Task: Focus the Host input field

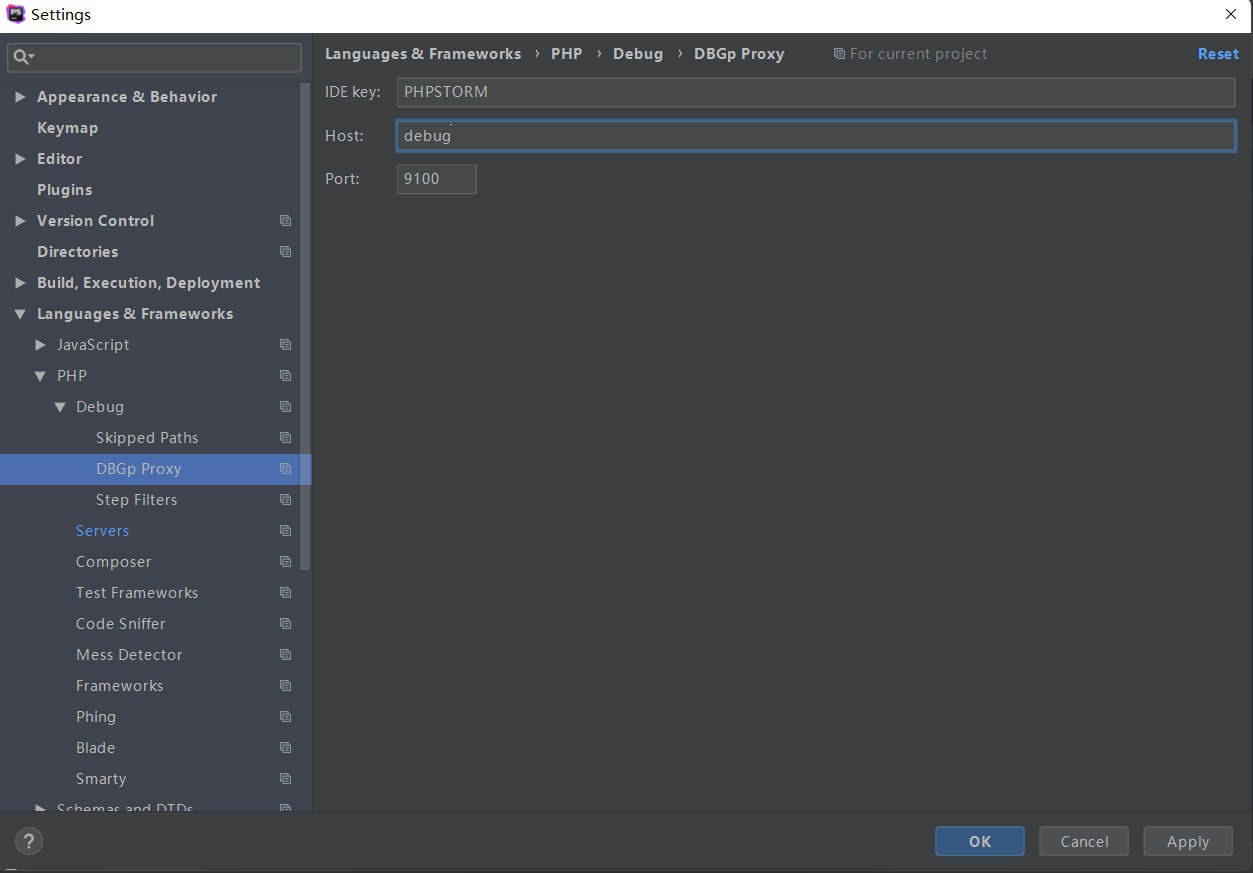Action: tap(816, 135)
